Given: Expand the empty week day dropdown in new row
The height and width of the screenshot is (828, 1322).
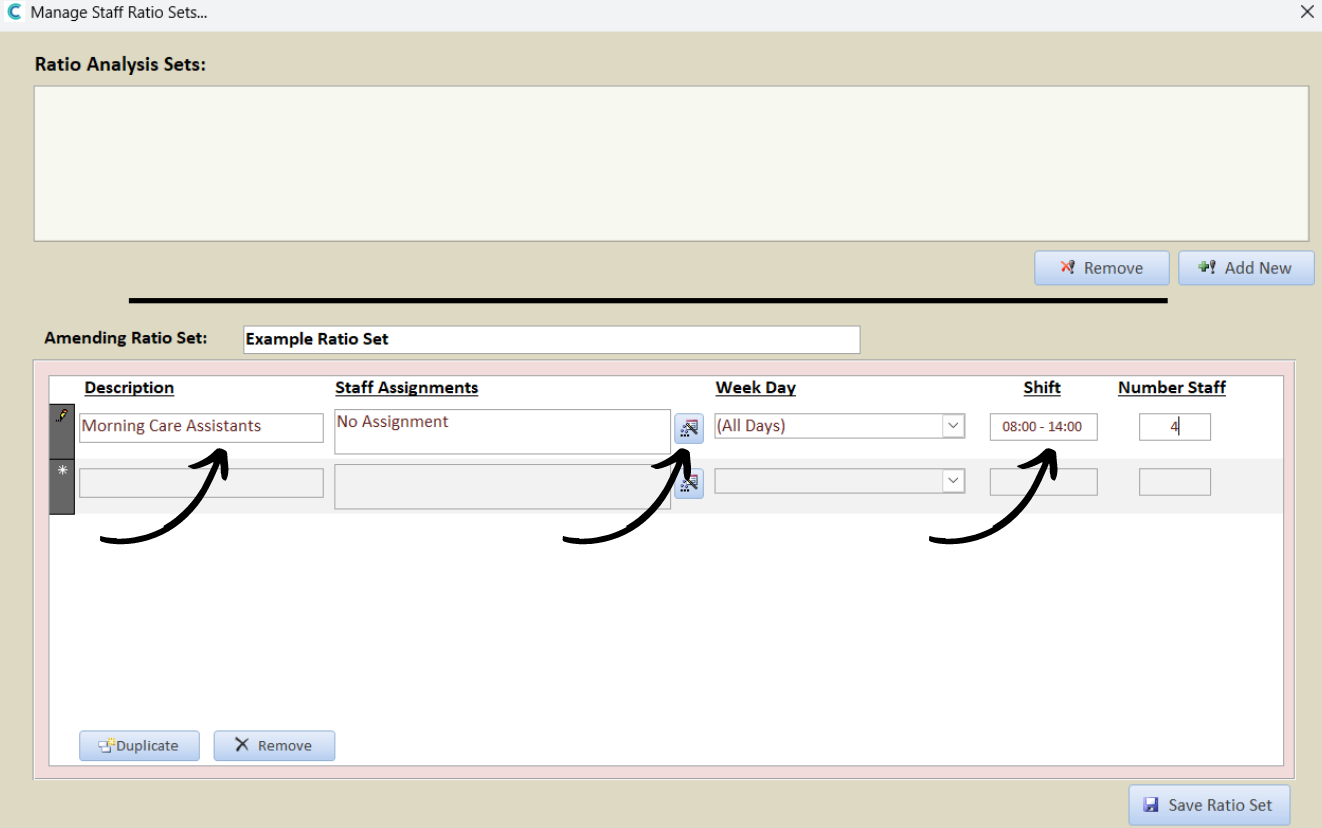Looking at the screenshot, I should click(953, 481).
